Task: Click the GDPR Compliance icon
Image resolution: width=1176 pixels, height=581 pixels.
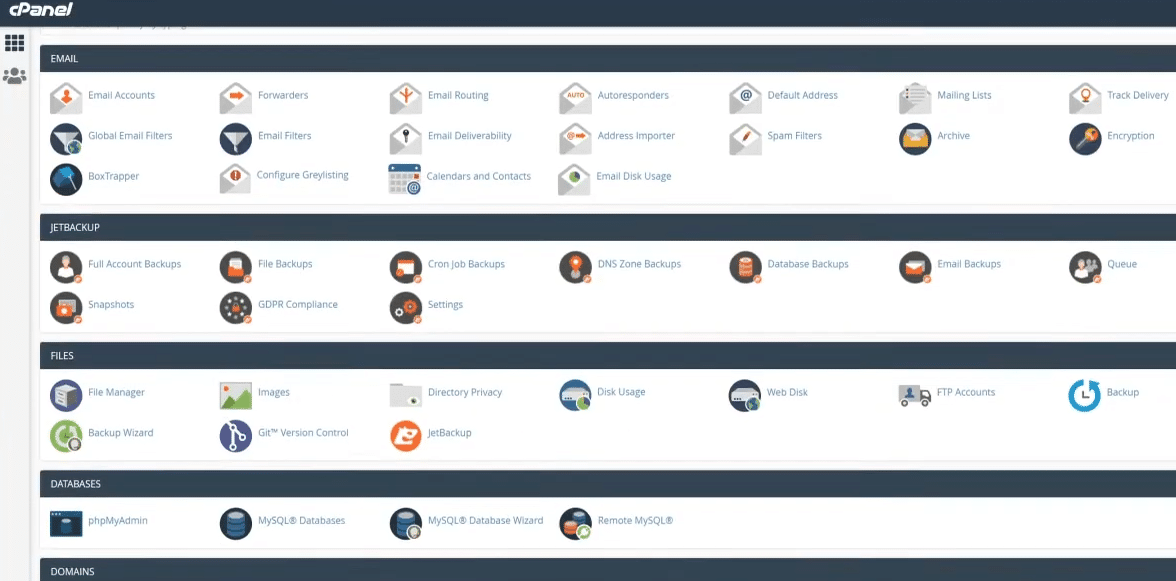Action: coord(236,307)
